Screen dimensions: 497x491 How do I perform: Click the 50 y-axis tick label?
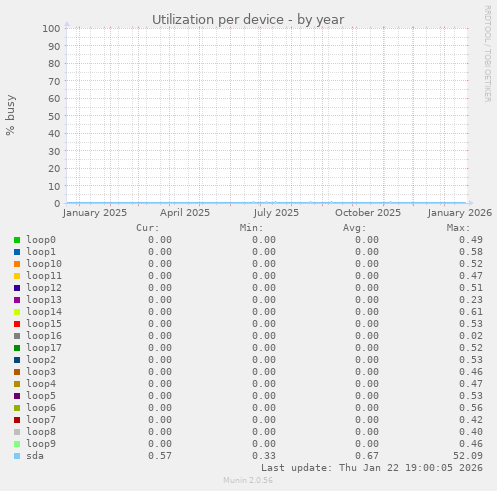tap(54, 116)
